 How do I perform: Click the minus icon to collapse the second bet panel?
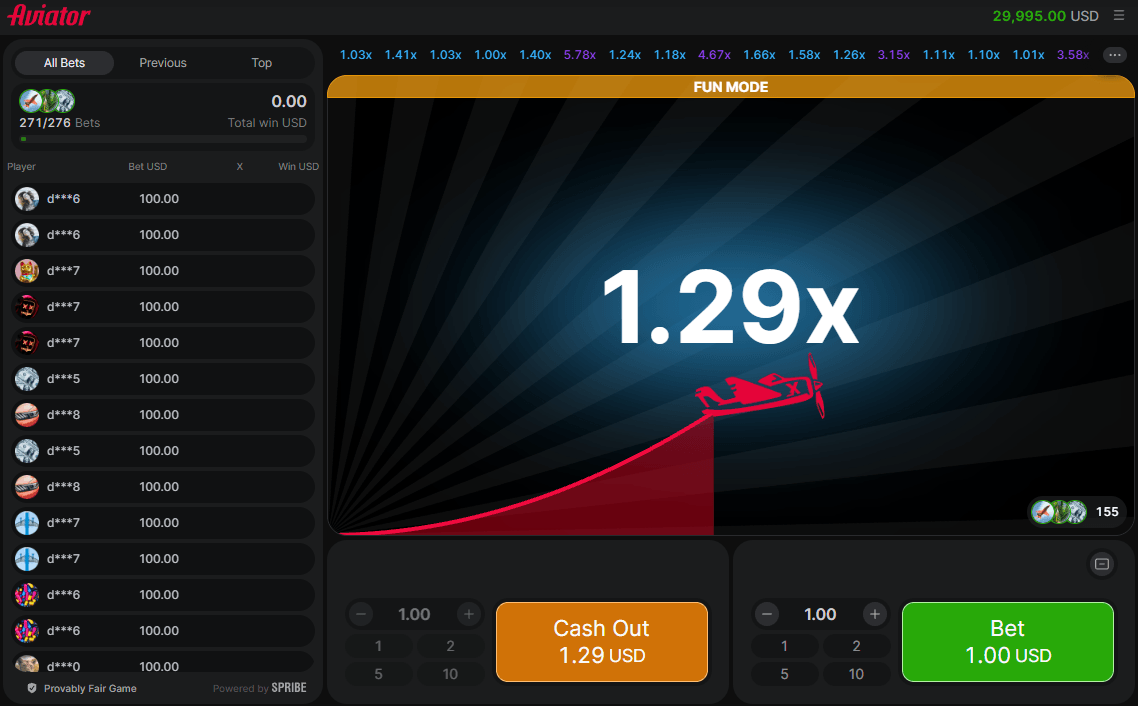(1102, 564)
